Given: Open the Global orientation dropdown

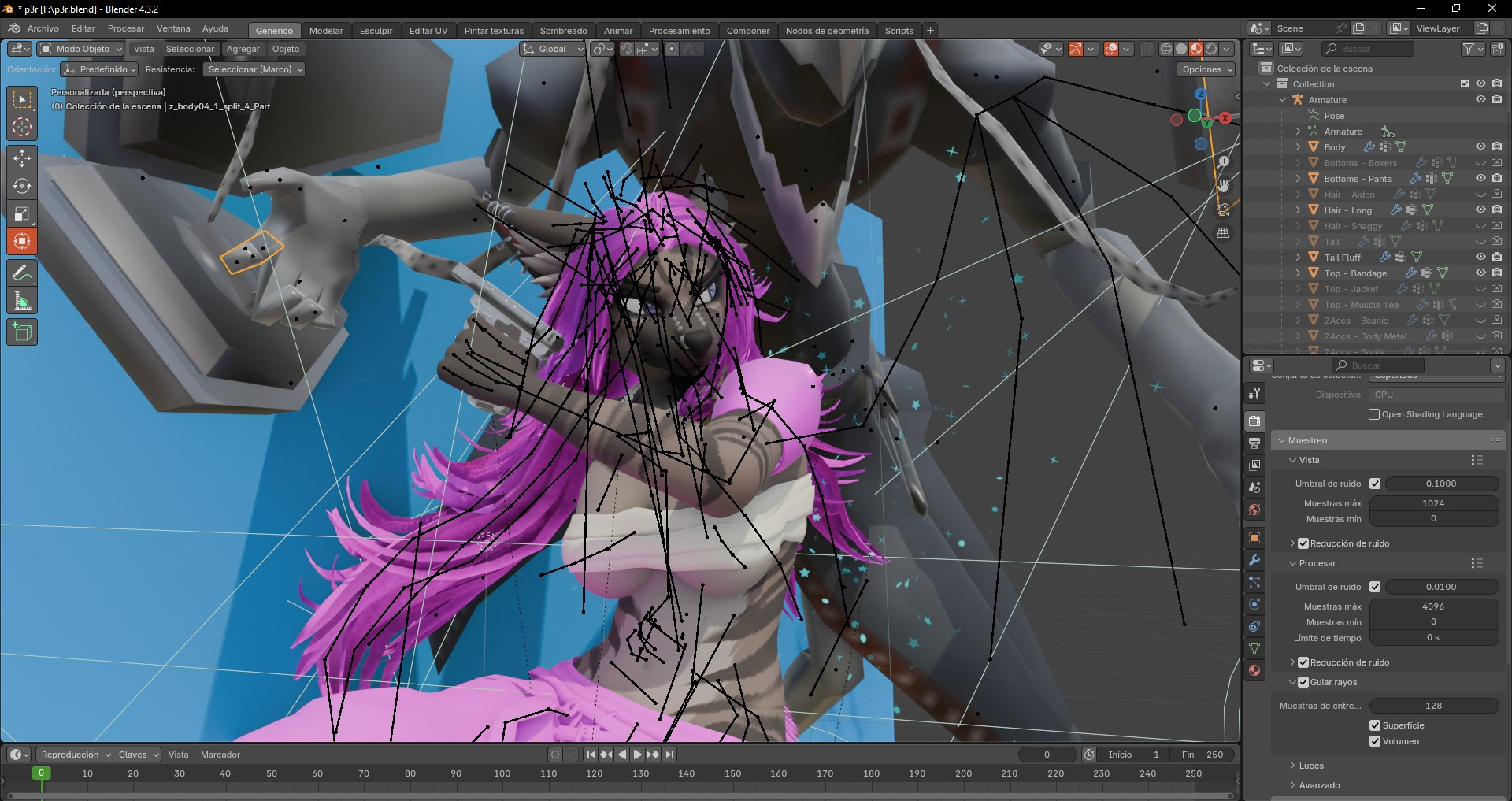Looking at the screenshot, I should click(x=553, y=49).
